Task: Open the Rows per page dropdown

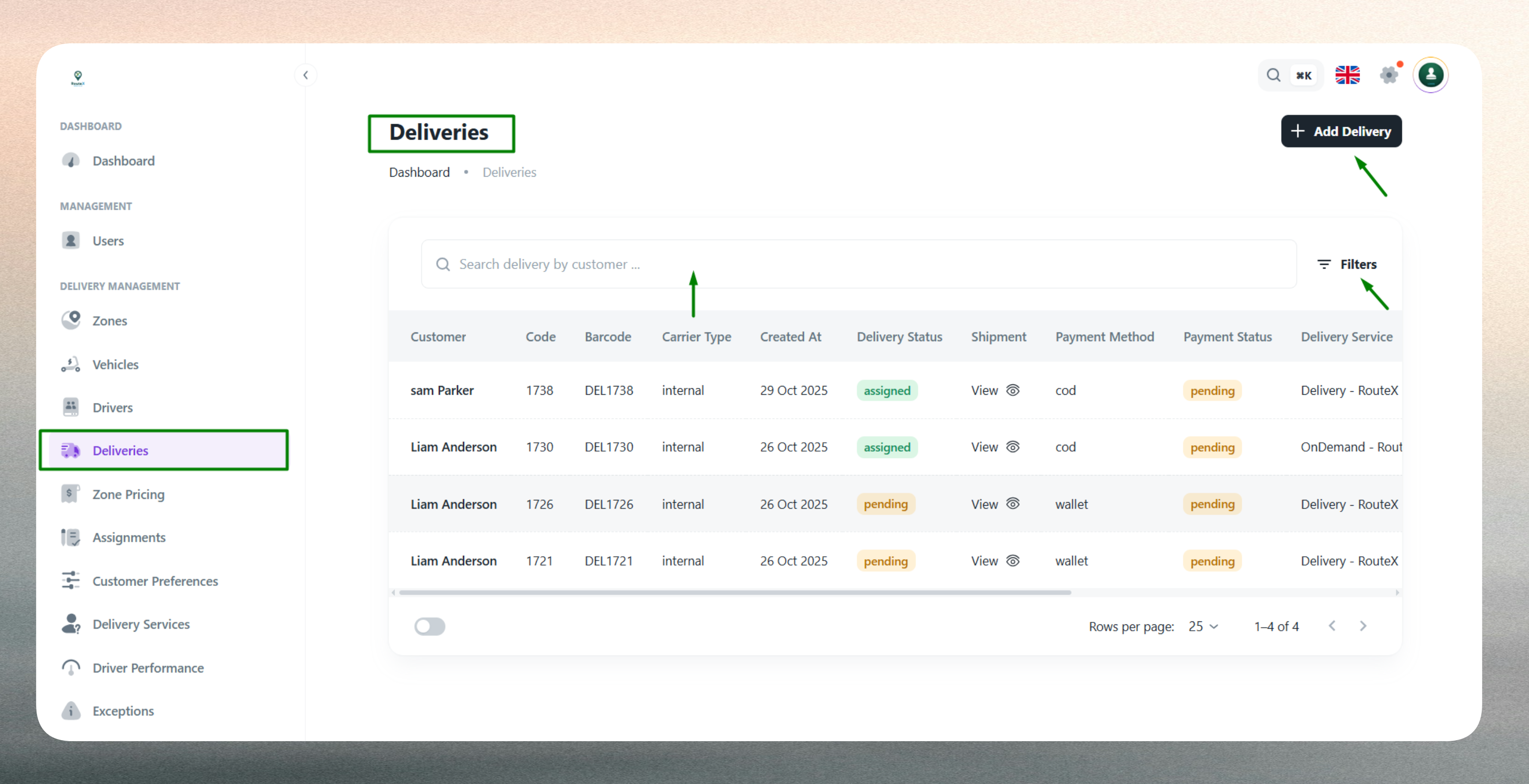Action: 1203,626
